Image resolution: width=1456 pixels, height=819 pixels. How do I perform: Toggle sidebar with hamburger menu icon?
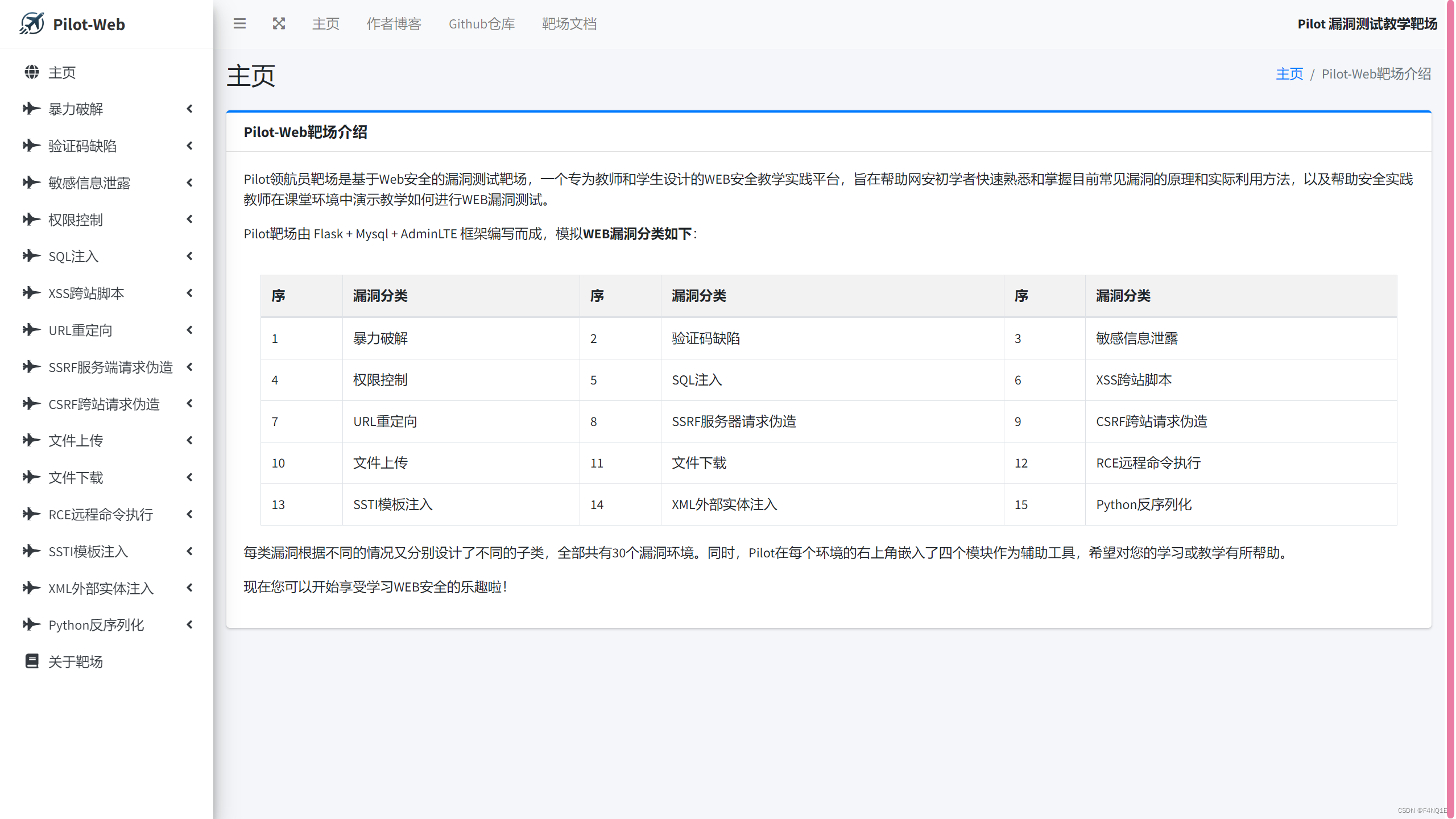[239, 24]
